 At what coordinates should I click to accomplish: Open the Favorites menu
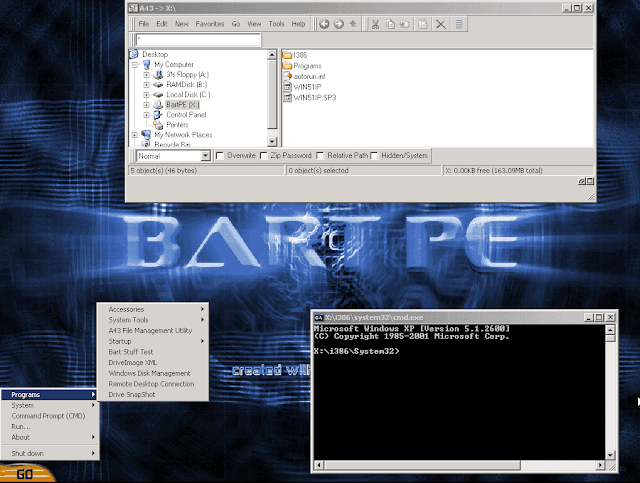[x=210, y=24]
